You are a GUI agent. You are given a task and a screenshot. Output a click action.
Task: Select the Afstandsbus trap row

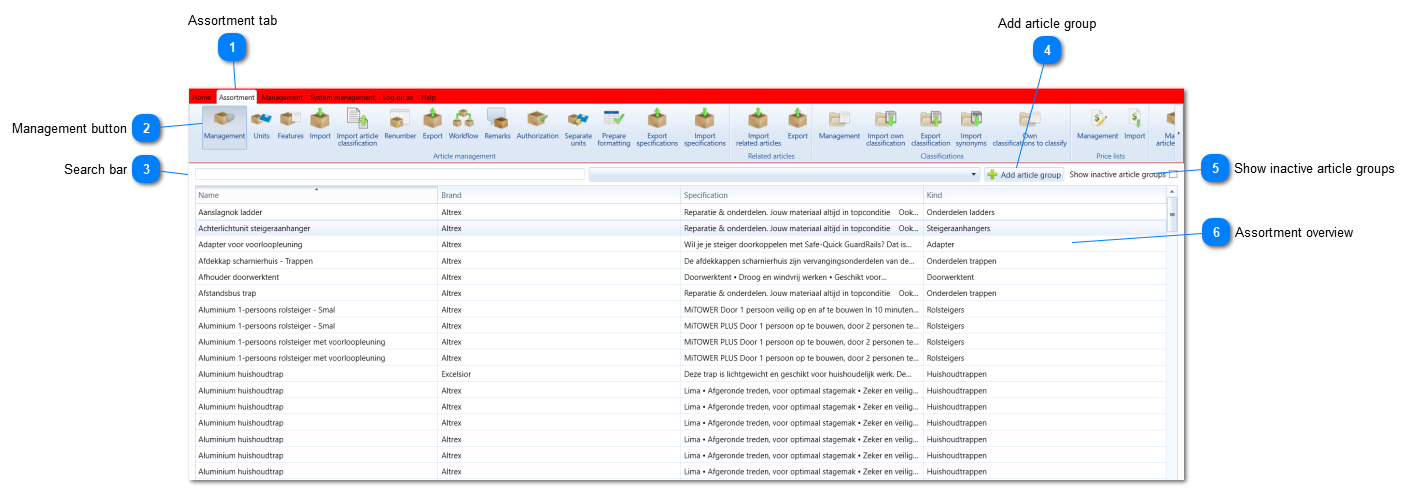tap(680, 293)
